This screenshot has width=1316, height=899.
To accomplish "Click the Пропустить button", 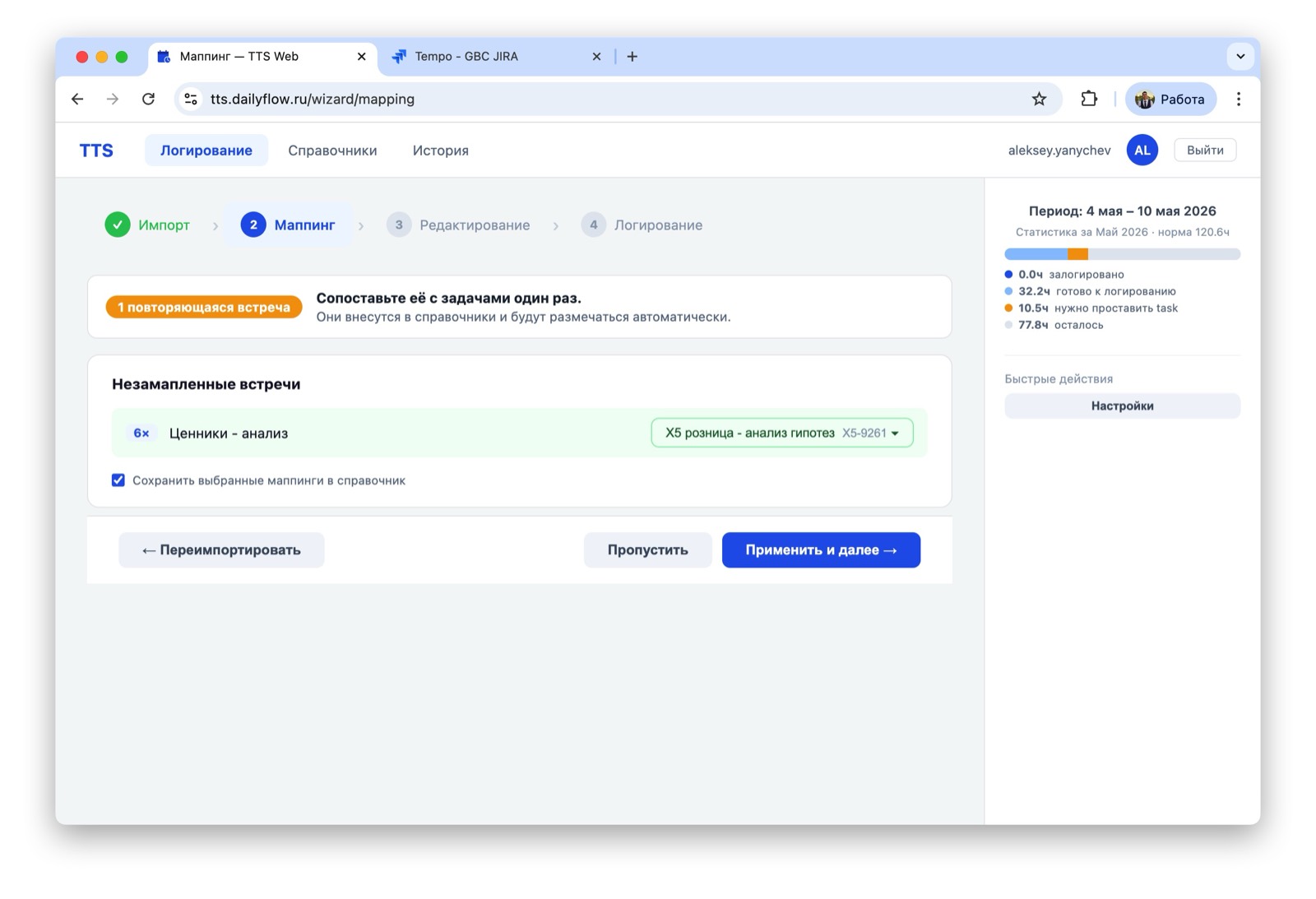I will pyautogui.click(x=647, y=550).
